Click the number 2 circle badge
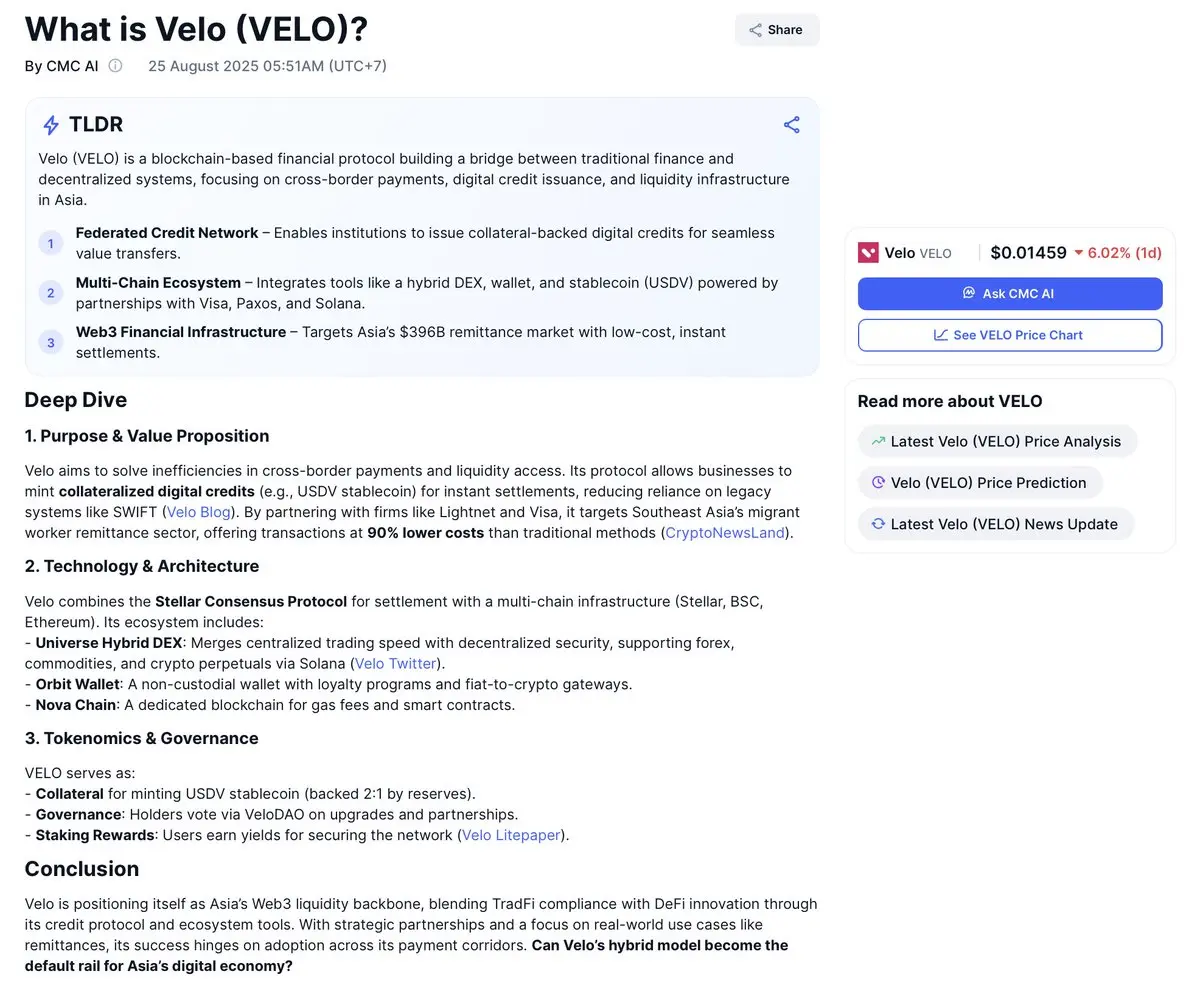The height and width of the screenshot is (988, 1200). (50, 293)
